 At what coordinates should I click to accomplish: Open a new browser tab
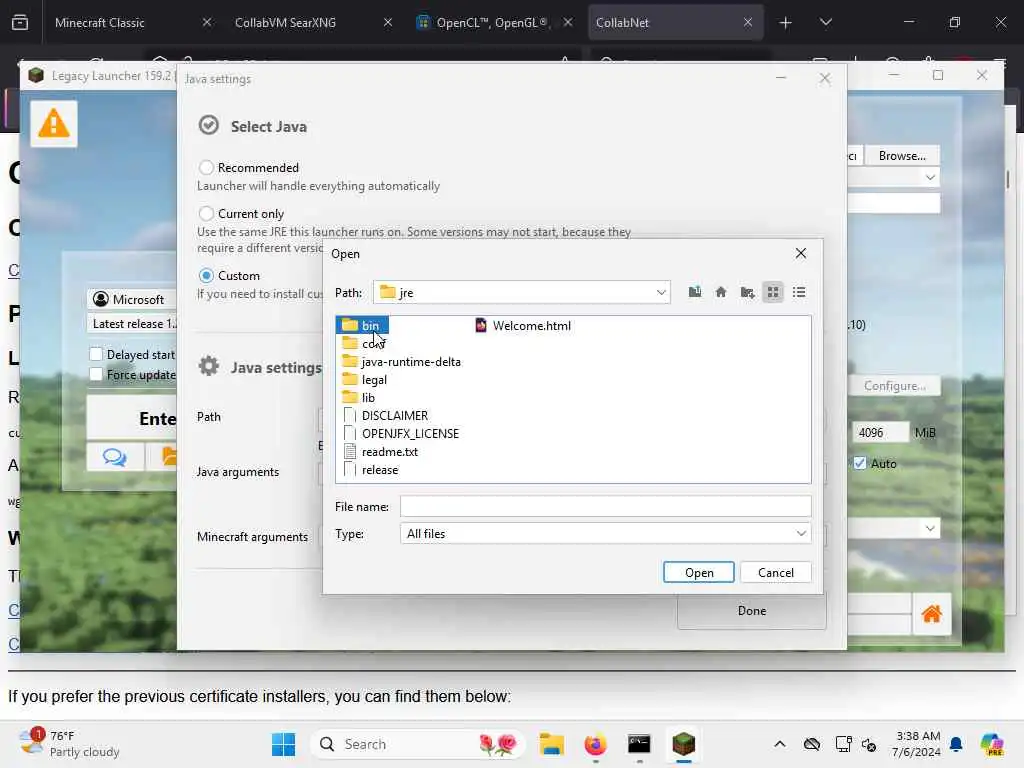point(786,22)
